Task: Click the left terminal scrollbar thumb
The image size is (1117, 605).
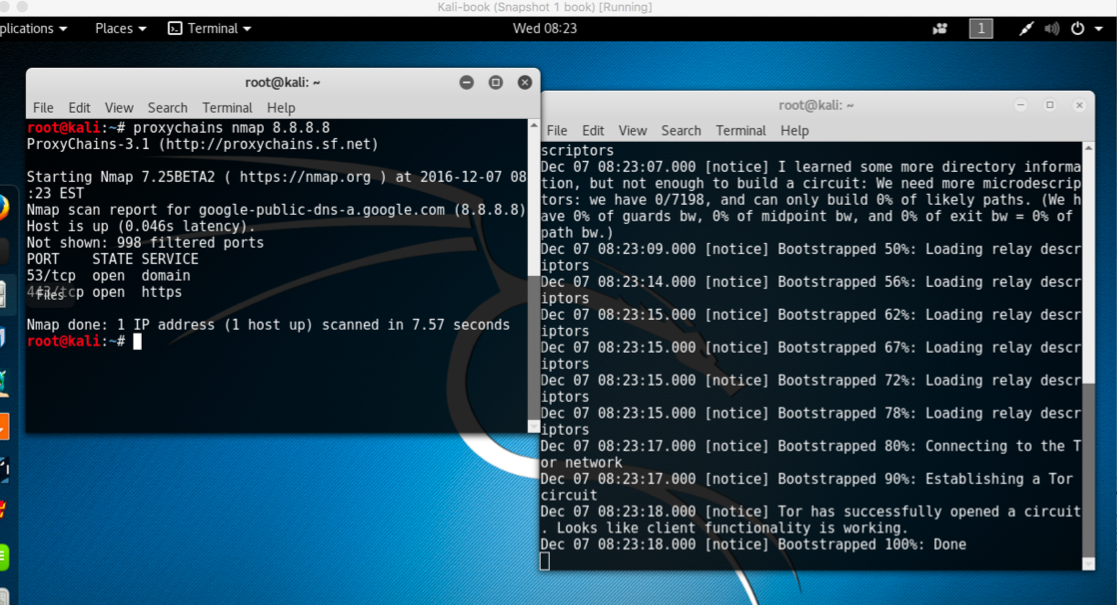Action: pyautogui.click(x=534, y=347)
